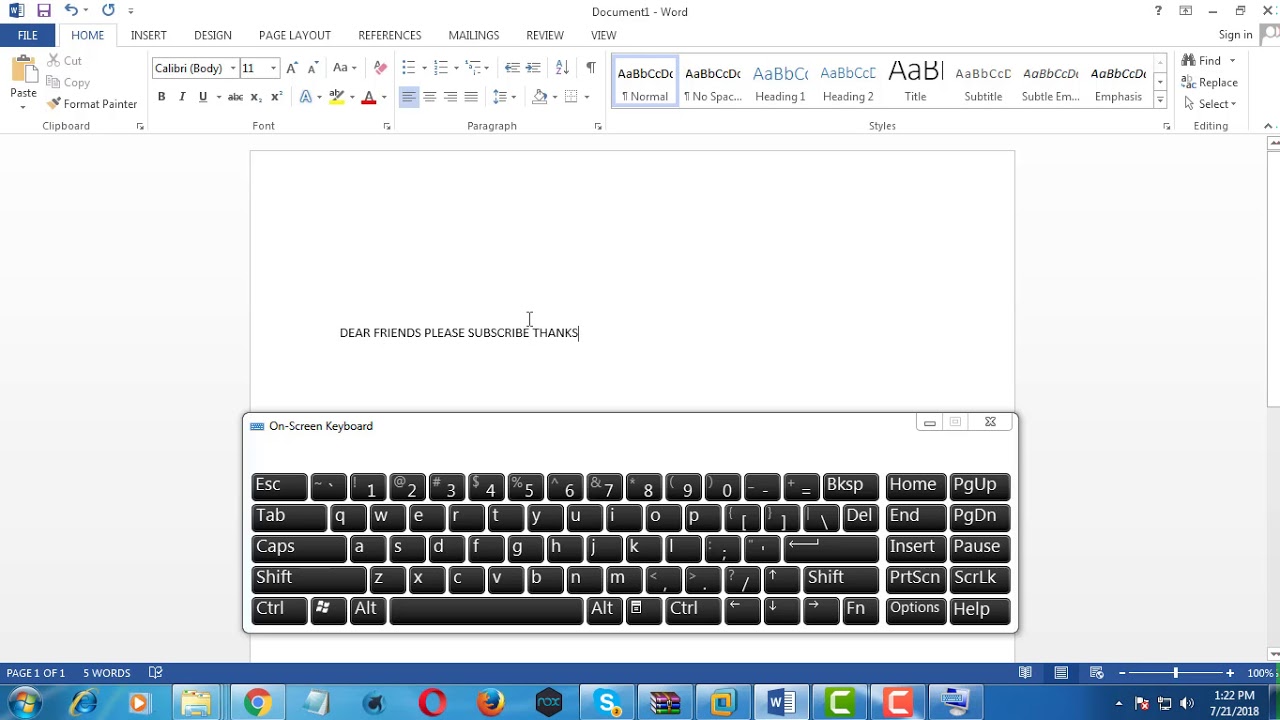This screenshot has width=1280, height=720.
Task: Toggle Bold formatting
Action: tap(161, 97)
